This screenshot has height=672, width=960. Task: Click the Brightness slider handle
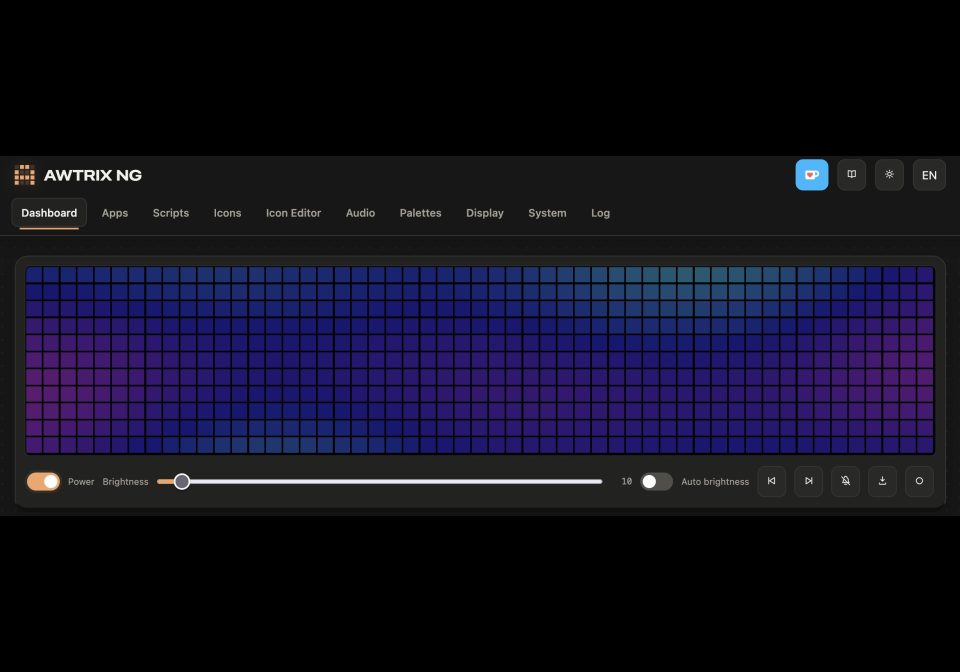click(182, 482)
